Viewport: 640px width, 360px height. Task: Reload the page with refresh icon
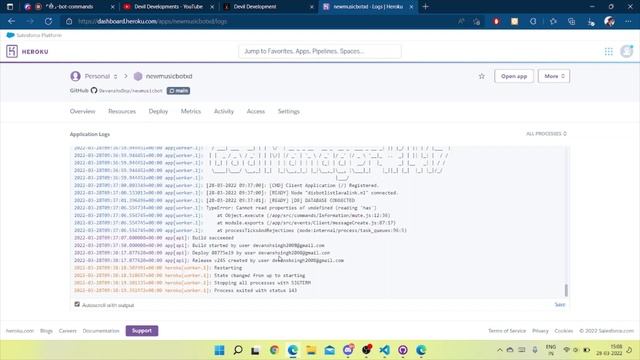(x=48, y=21)
